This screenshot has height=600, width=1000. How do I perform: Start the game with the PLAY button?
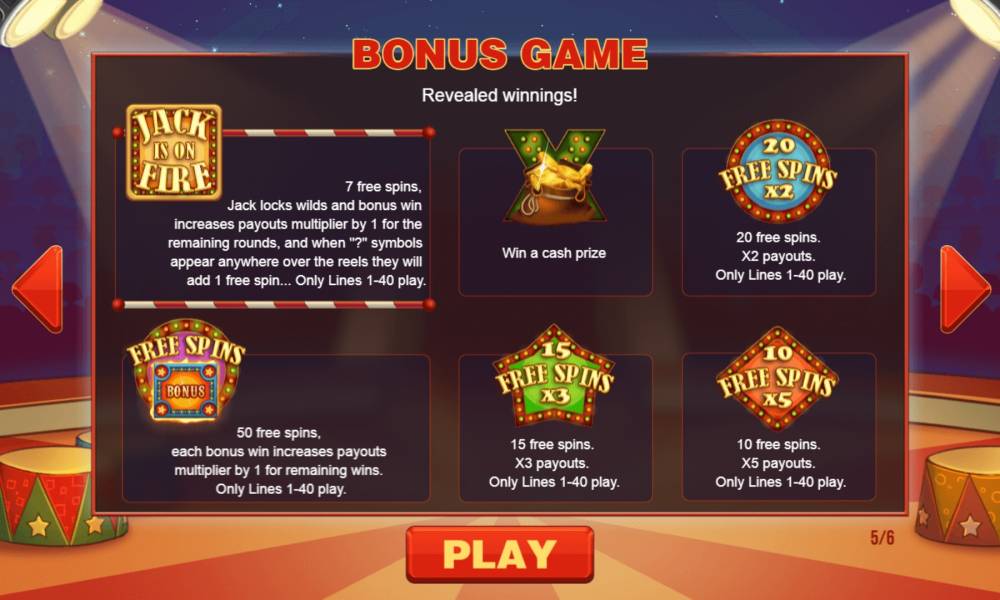click(x=500, y=554)
